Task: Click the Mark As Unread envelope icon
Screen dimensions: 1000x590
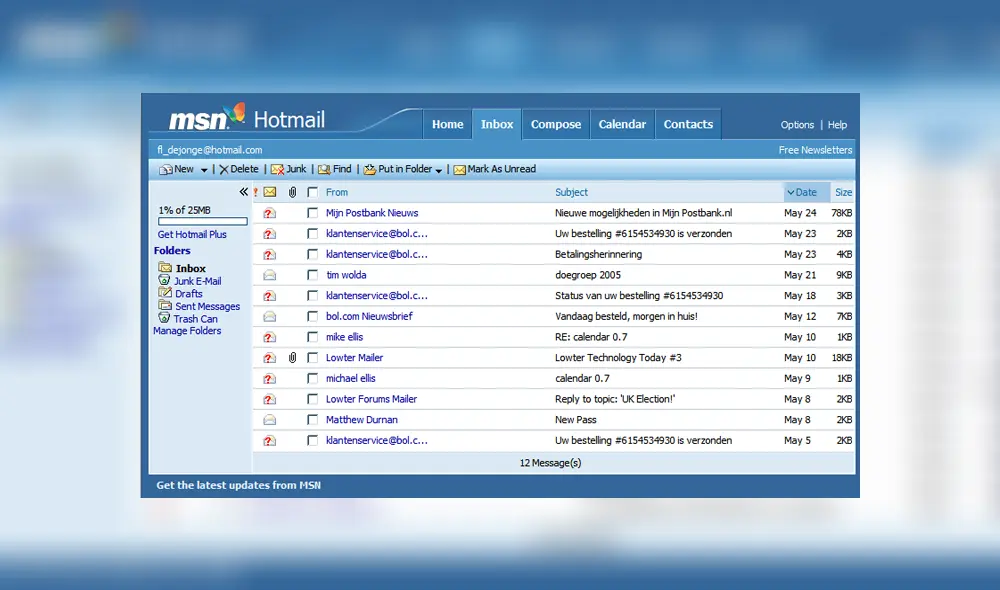Action: point(460,170)
